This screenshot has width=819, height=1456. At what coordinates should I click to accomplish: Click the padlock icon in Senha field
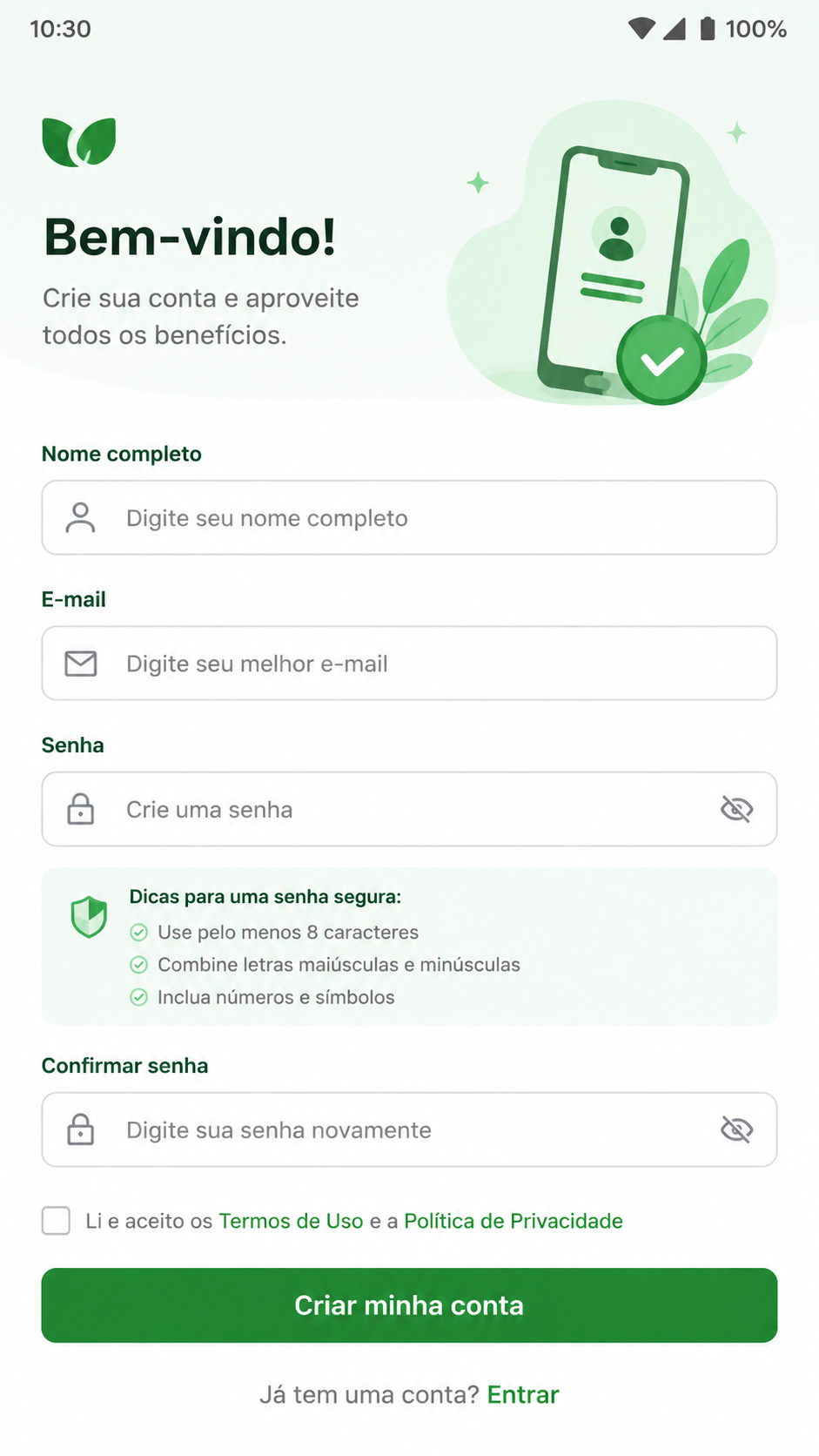(x=81, y=809)
